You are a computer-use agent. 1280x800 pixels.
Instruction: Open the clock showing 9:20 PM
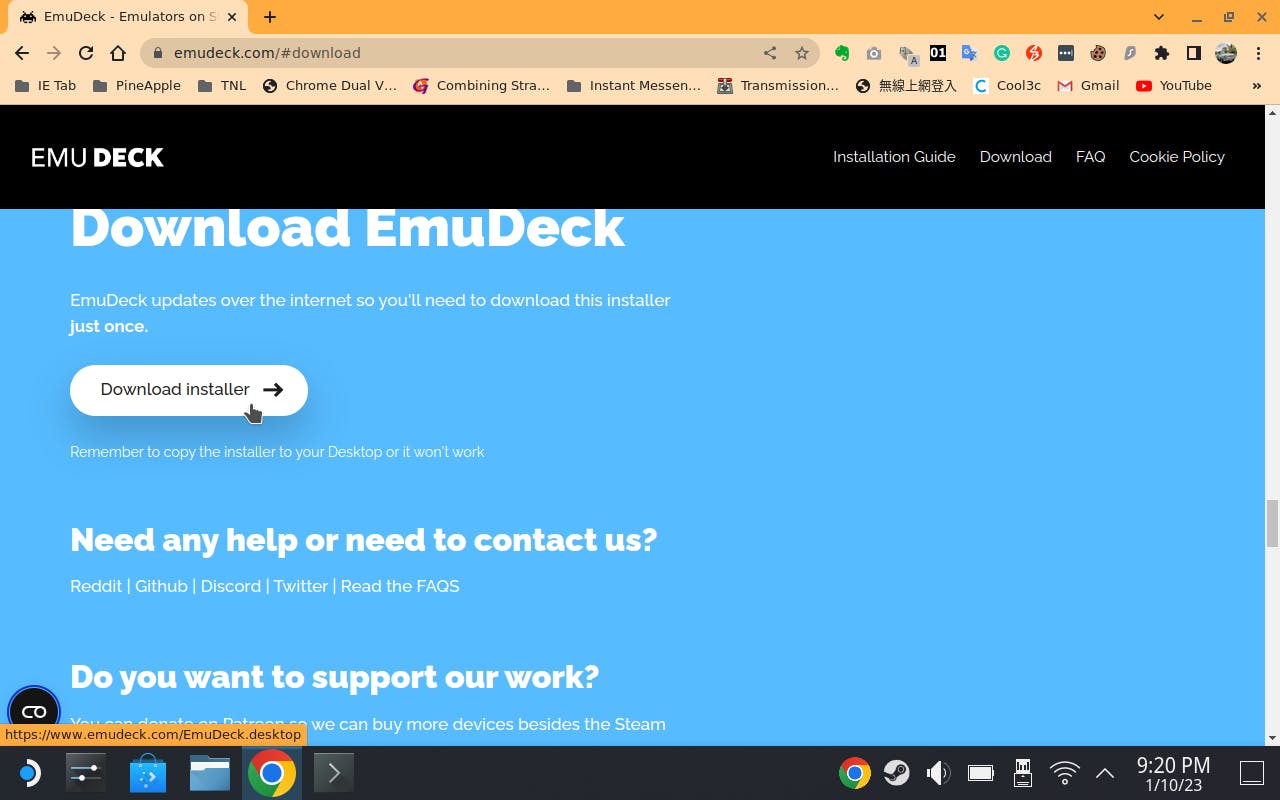(x=1173, y=773)
